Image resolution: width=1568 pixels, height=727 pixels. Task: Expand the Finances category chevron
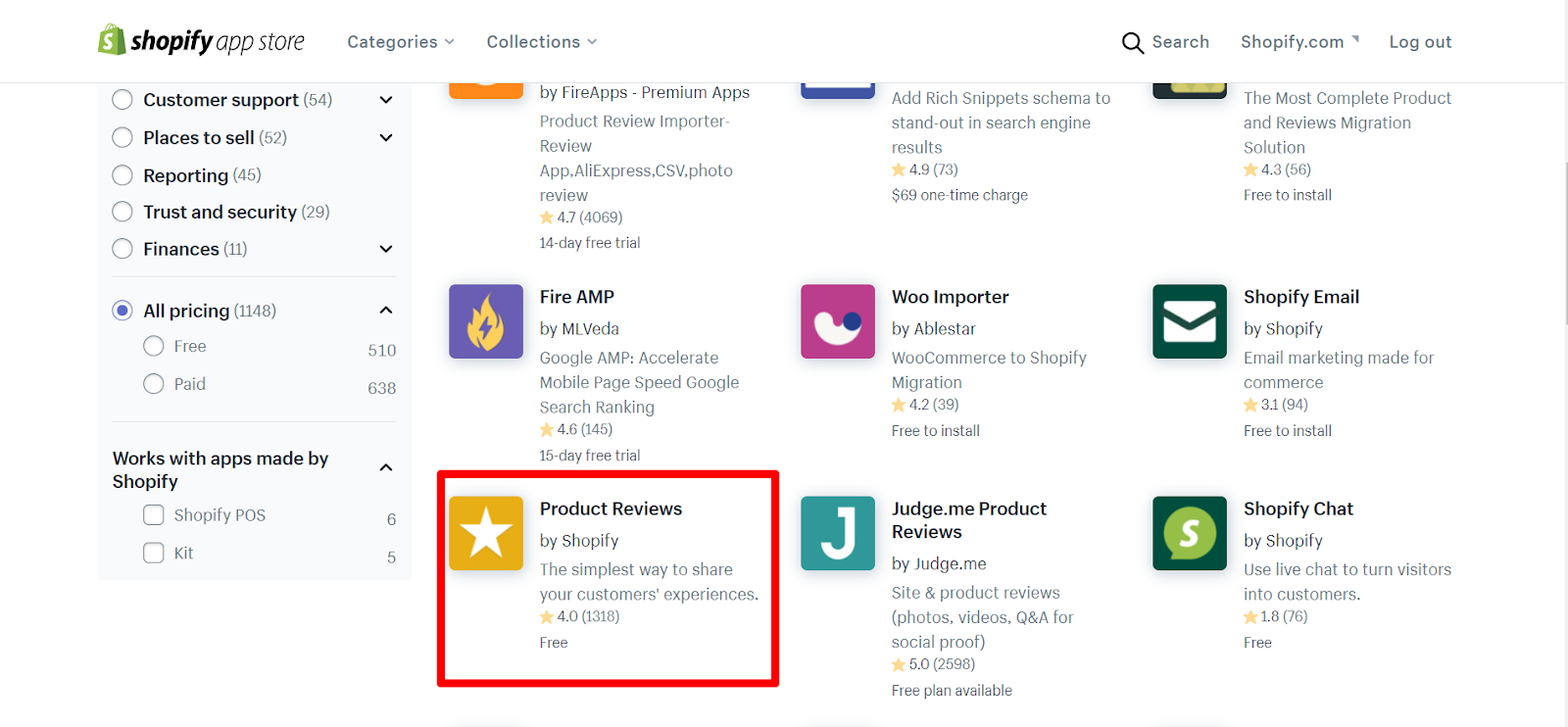tap(386, 249)
